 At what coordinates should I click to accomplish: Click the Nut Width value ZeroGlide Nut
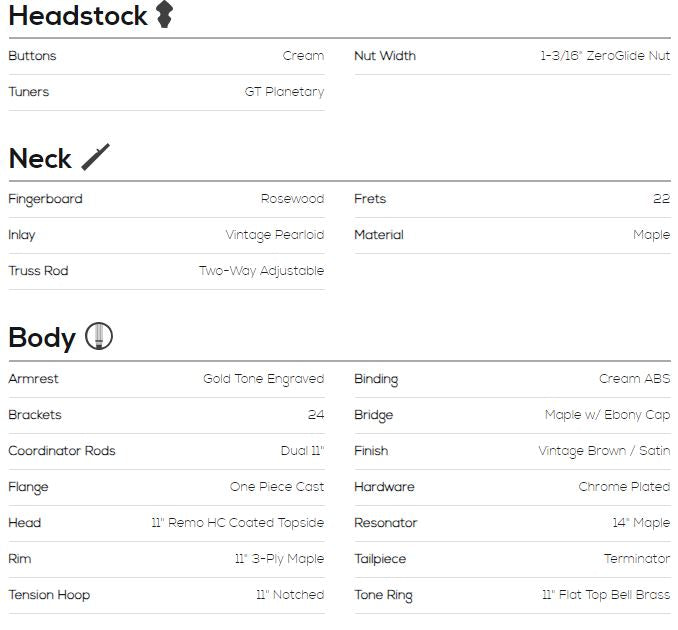tap(605, 56)
